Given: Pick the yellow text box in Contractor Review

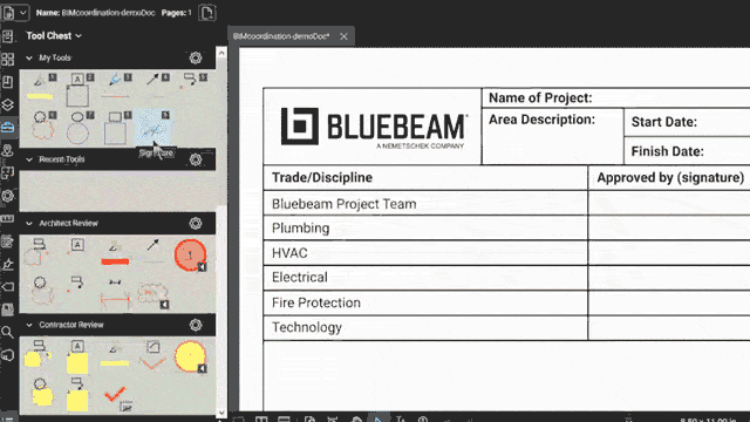Looking at the screenshot, I should coord(77,357).
